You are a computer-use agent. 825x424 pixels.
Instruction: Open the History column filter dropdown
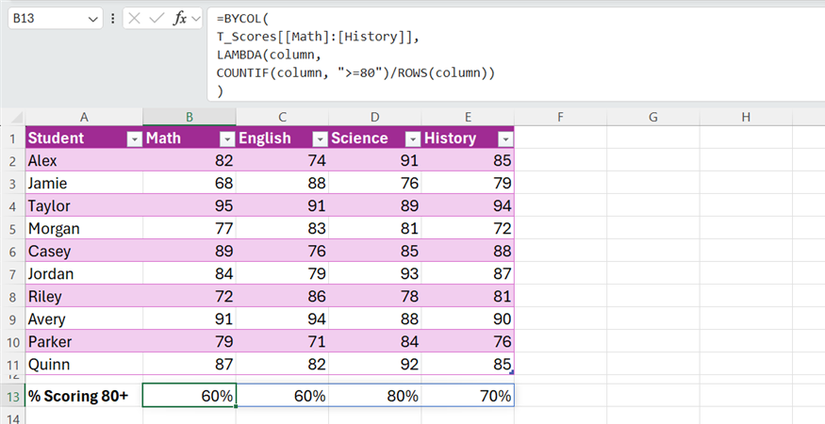506,139
